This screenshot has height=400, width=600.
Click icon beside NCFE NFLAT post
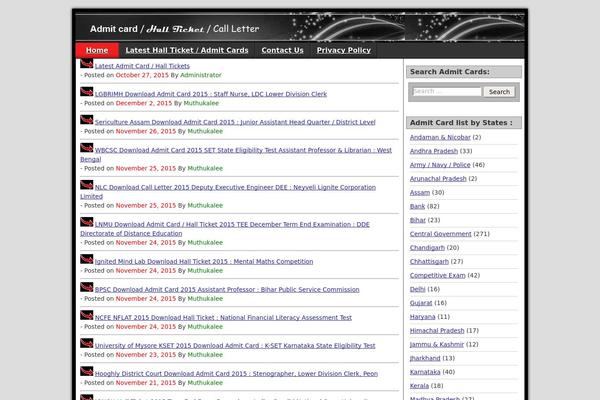86,315
